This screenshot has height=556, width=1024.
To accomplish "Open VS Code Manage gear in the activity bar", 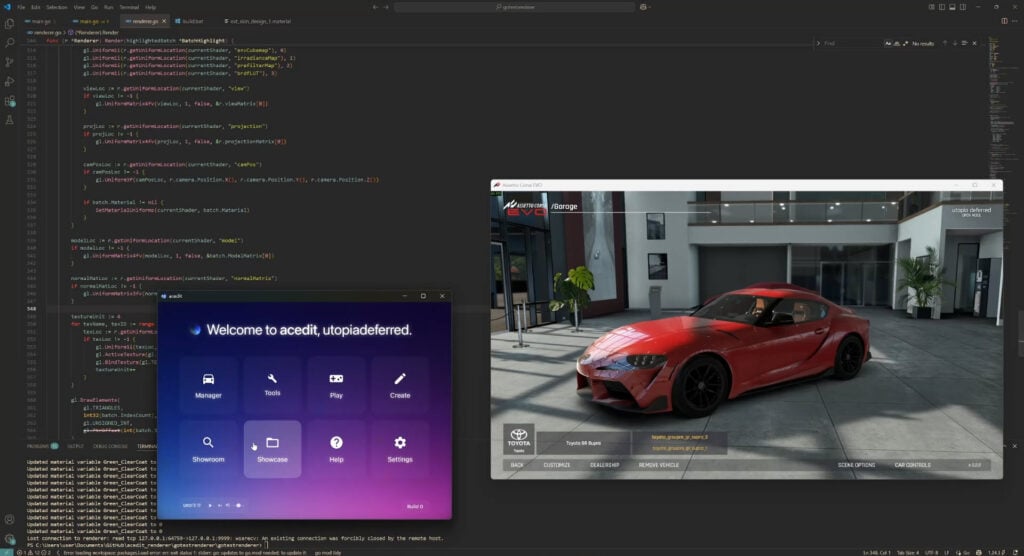I will tap(9, 539).
